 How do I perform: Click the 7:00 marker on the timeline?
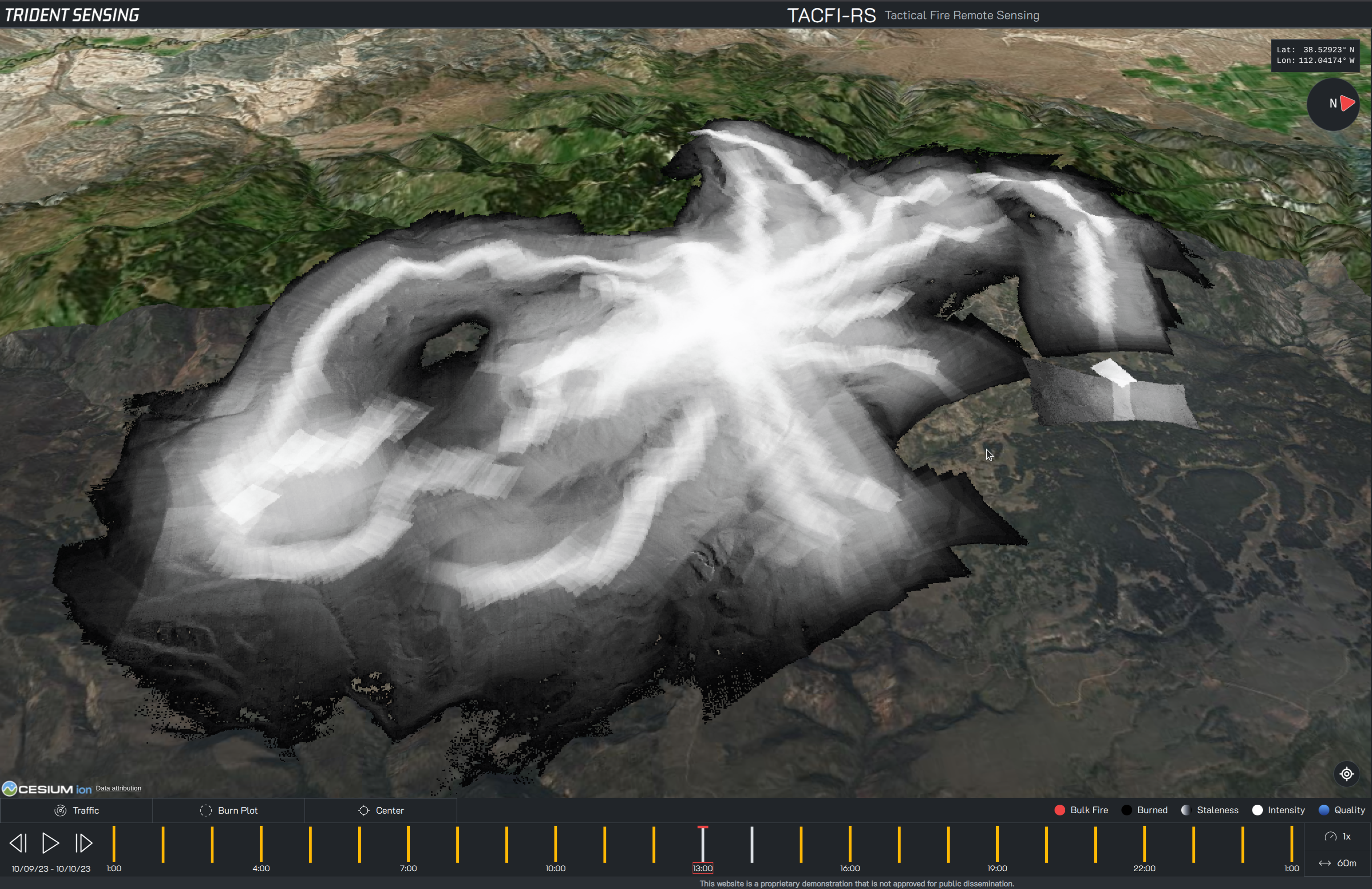coord(408,844)
